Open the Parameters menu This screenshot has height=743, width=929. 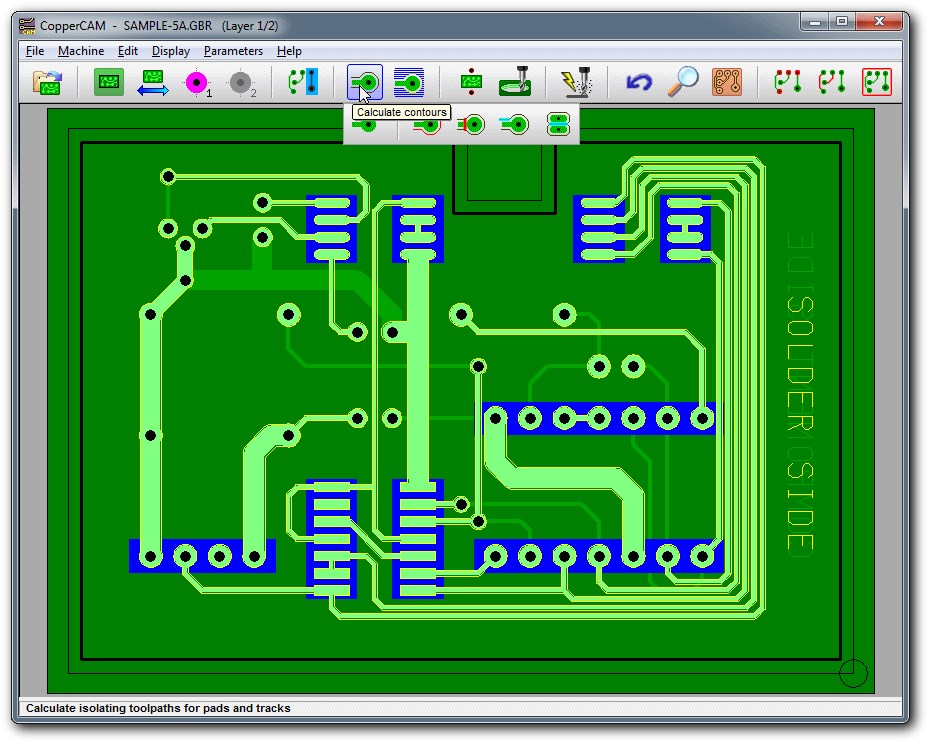233,51
